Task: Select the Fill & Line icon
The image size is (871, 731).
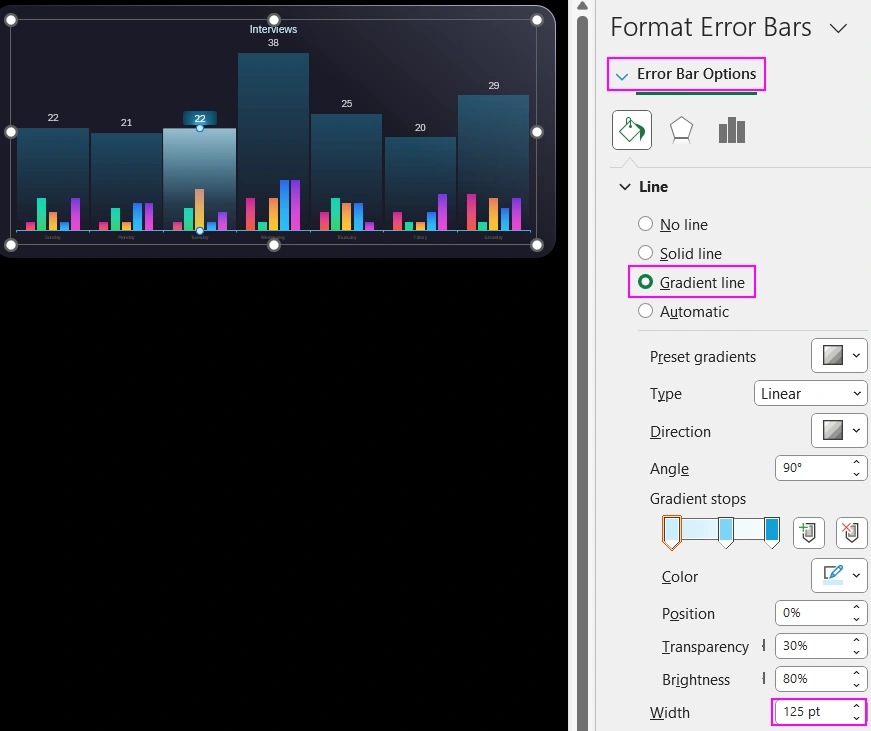Action: pyautogui.click(x=631, y=128)
